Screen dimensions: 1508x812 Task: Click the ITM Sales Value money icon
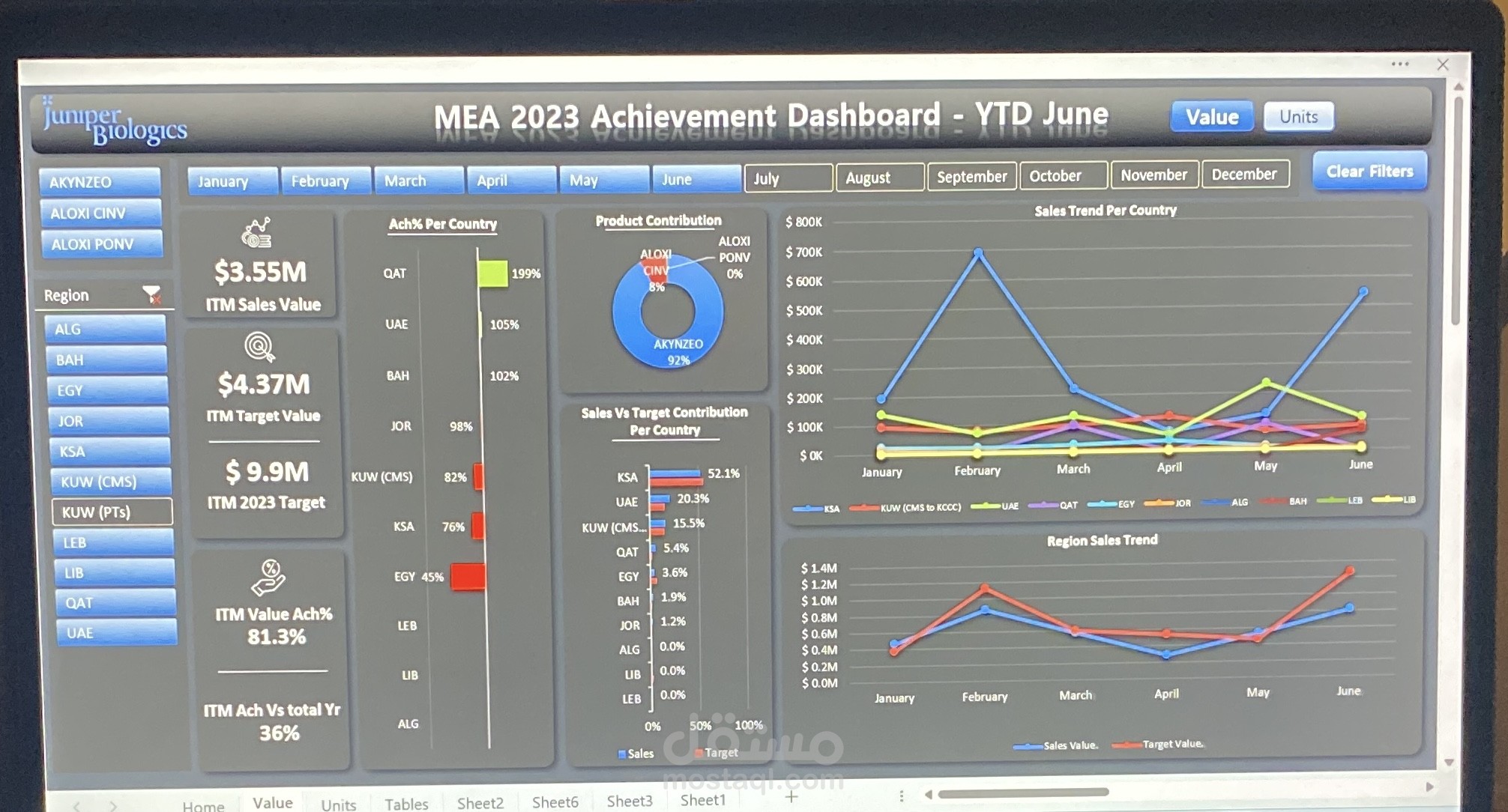[x=257, y=232]
